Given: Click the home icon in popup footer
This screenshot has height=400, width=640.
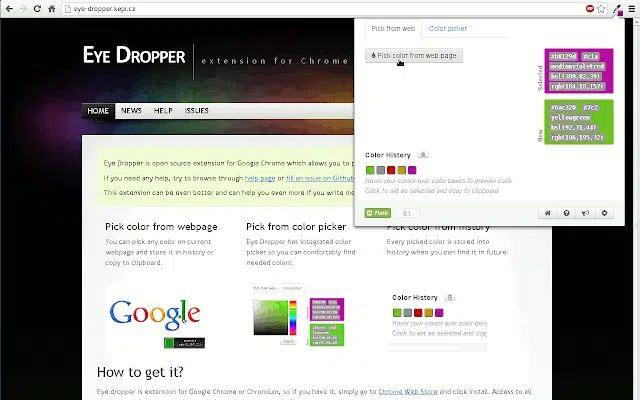Looking at the screenshot, I should coord(547,213).
